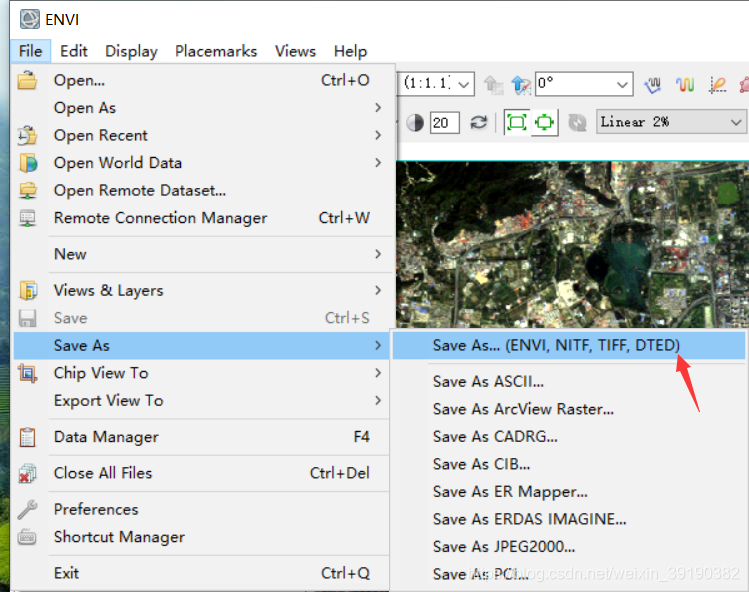Select Close All Files entry
The image size is (749, 592).
[203, 473]
